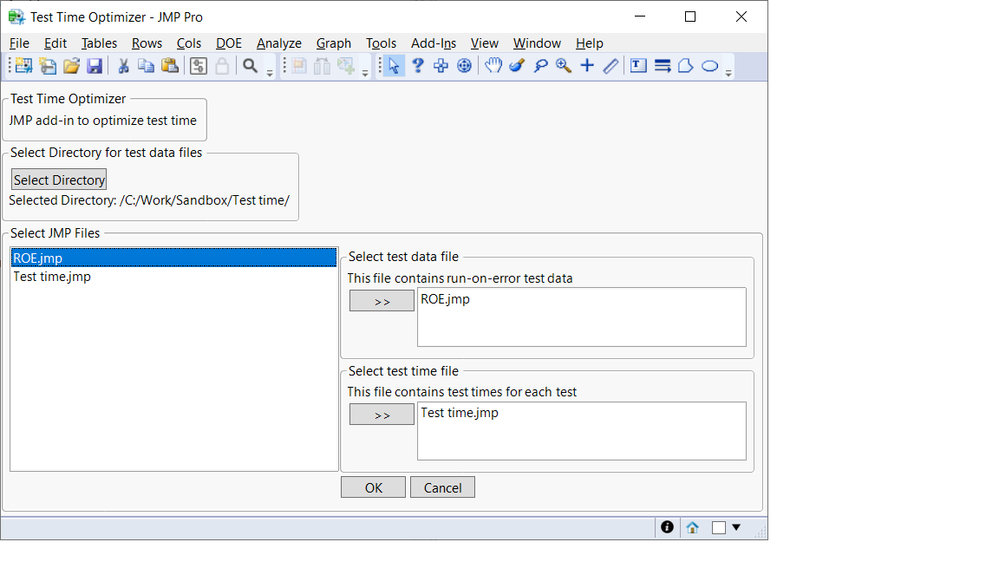
Task: Select the Arrow cursor tool
Action: [x=394, y=66]
